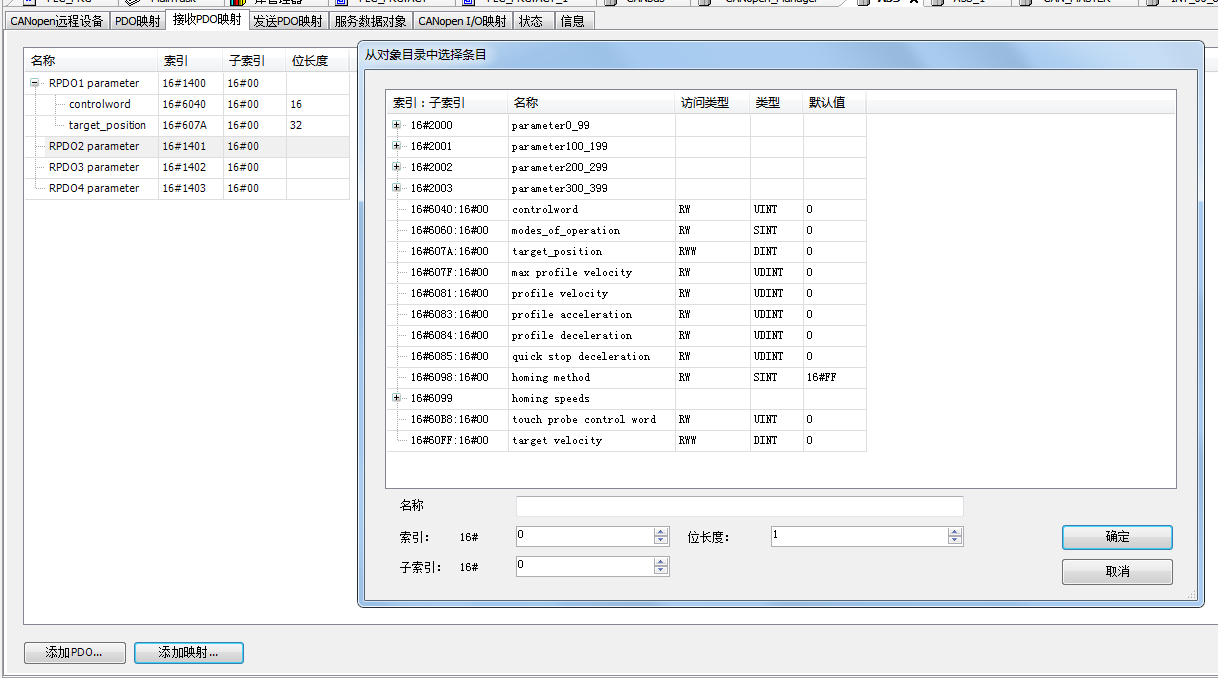
Task: Switch to the 状态 tab
Action: (531, 20)
